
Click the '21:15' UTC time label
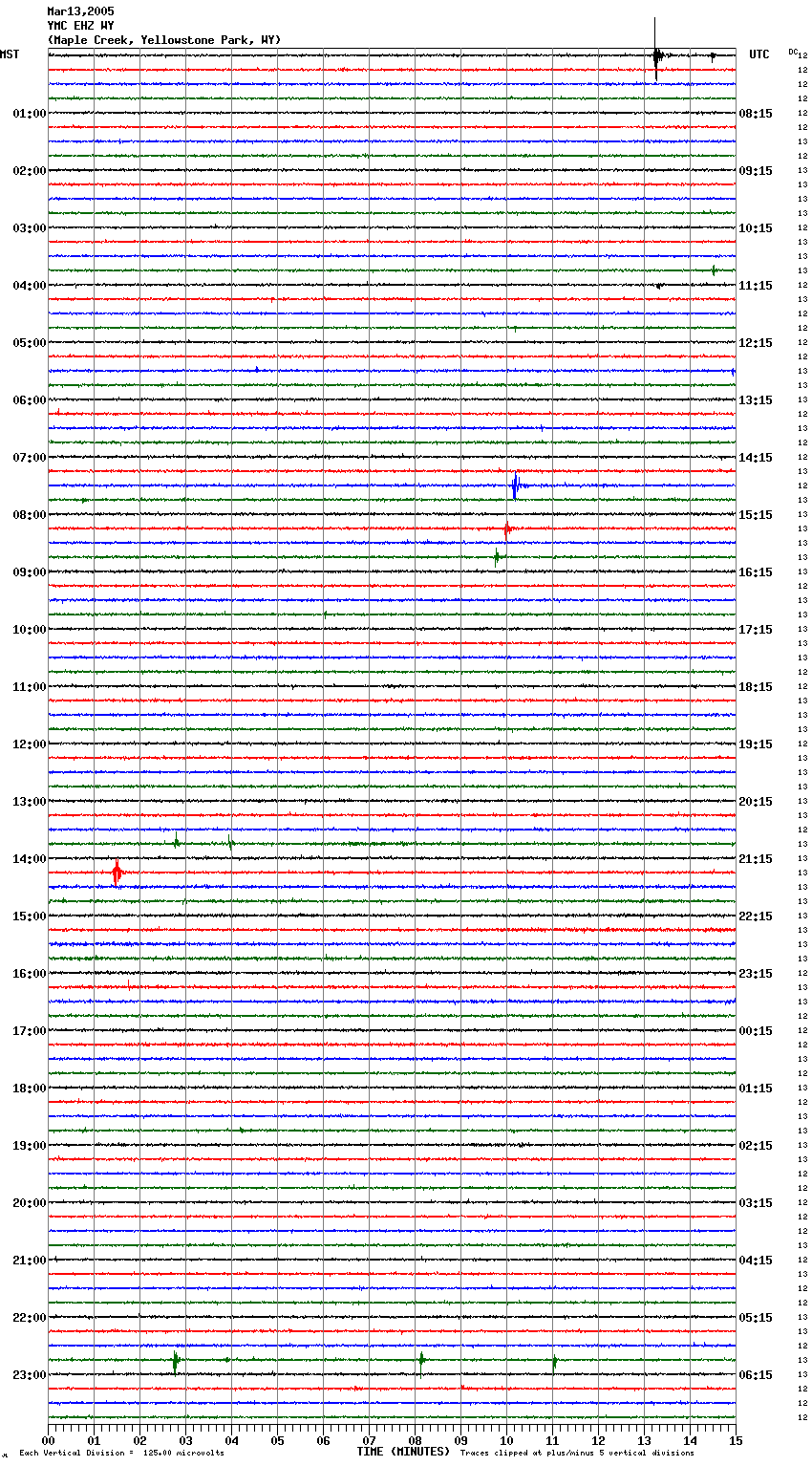(756, 859)
